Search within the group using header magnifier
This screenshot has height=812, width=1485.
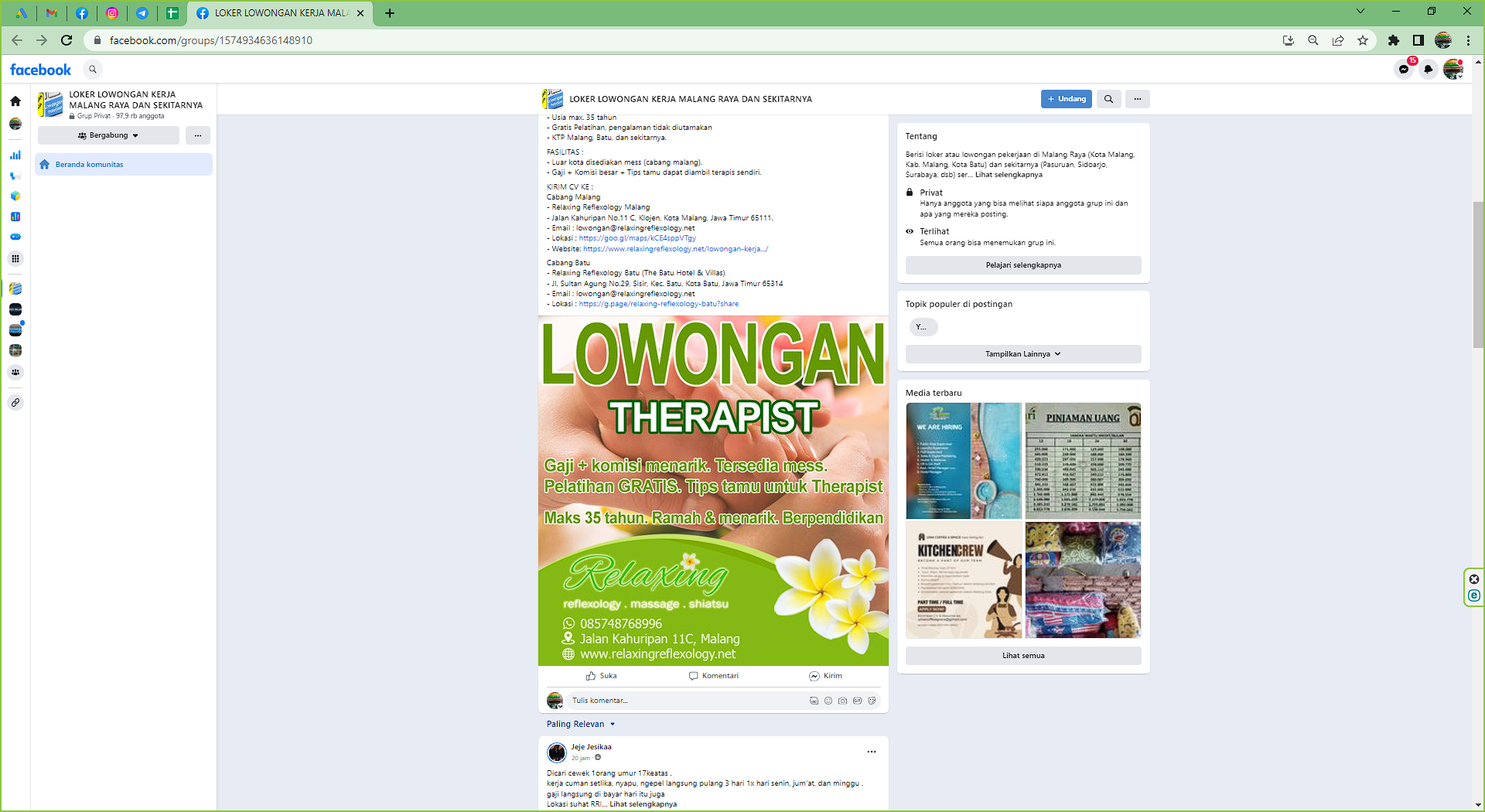[1108, 99]
